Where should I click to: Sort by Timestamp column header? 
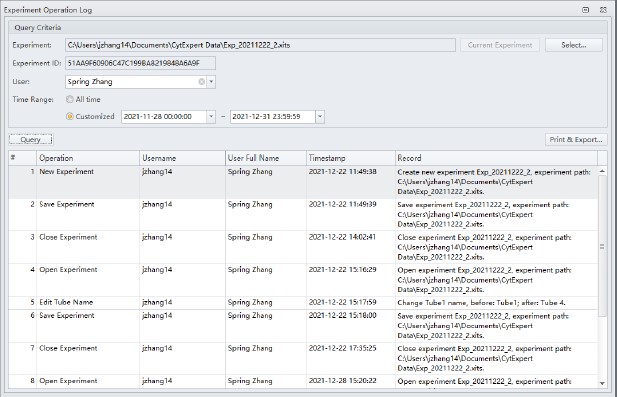351,158
